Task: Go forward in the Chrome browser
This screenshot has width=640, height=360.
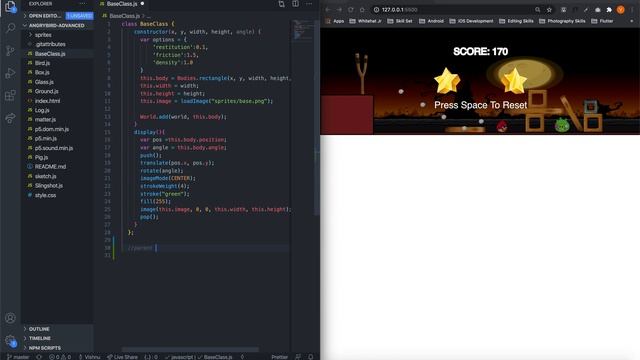Action: tap(339, 10)
